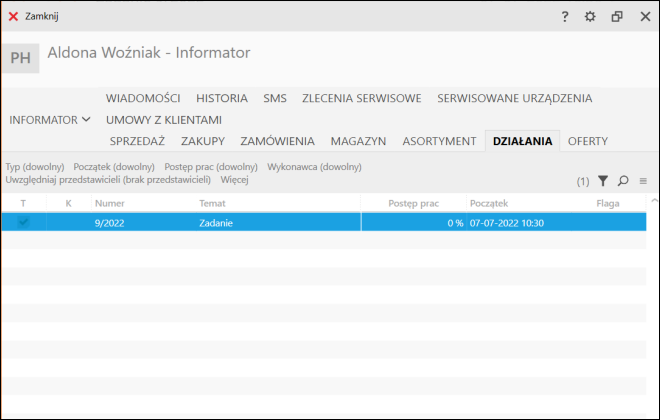Open the SMS tab
This screenshot has width=660, height=420.
(x=275, y=98)
